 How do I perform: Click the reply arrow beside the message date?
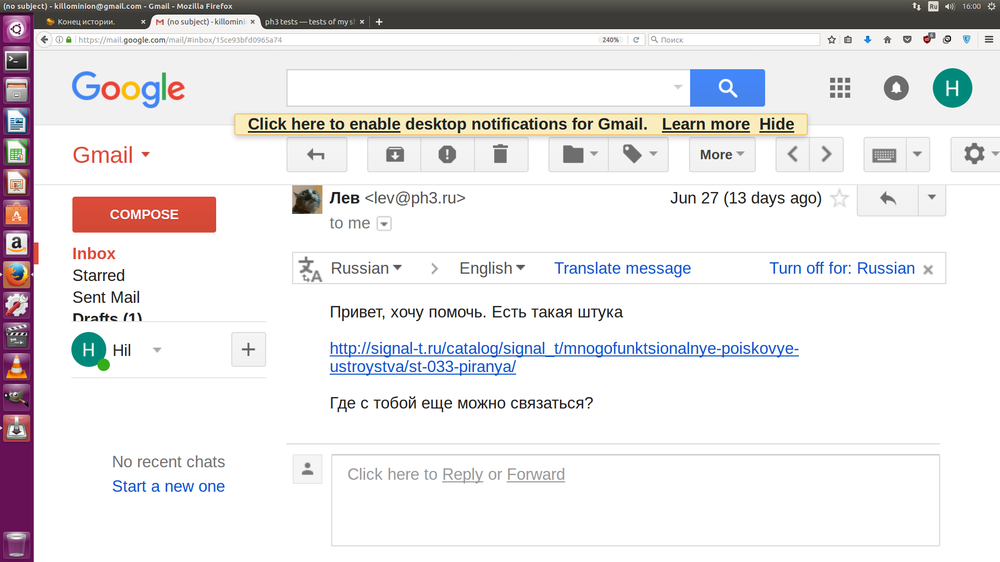[x=887, y=198]
